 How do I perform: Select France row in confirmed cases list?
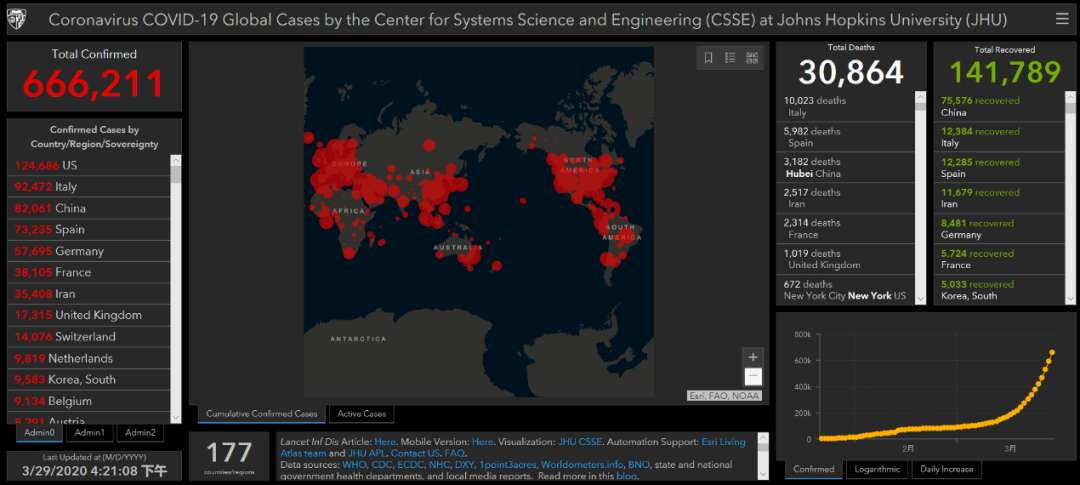(x=88, y=272)
